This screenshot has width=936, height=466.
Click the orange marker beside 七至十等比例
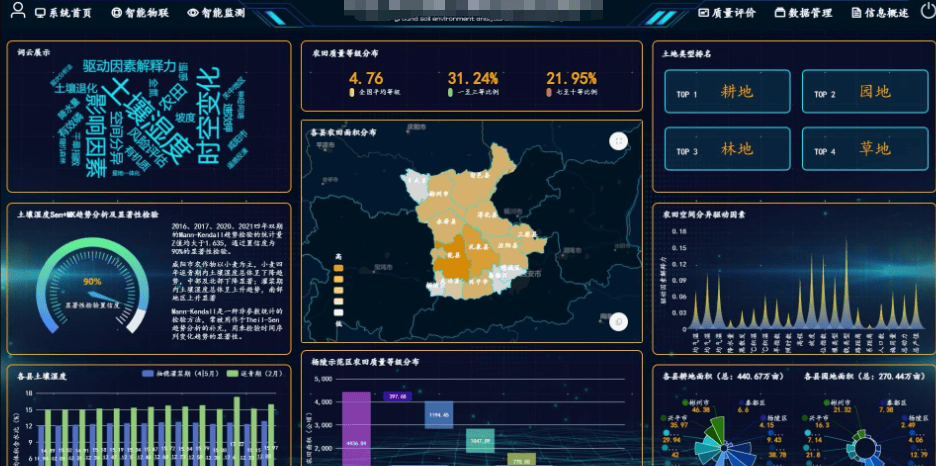[549, 92]
